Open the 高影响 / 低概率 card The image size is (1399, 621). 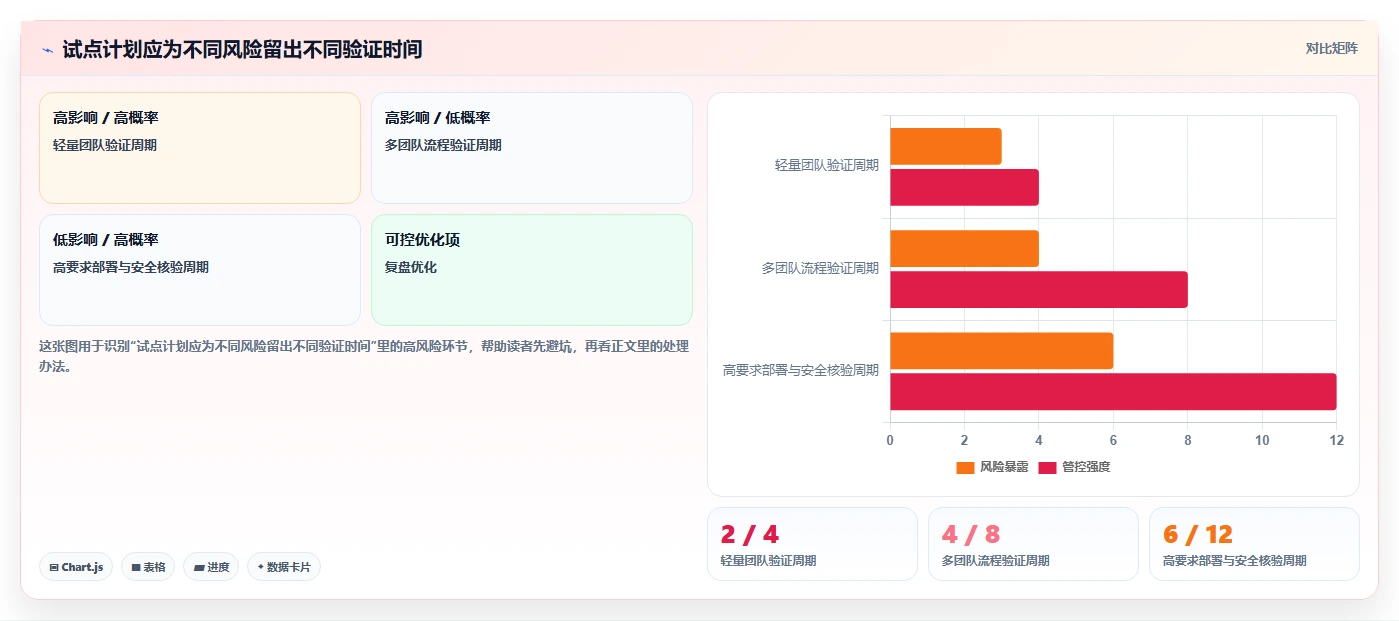[532, 148]
